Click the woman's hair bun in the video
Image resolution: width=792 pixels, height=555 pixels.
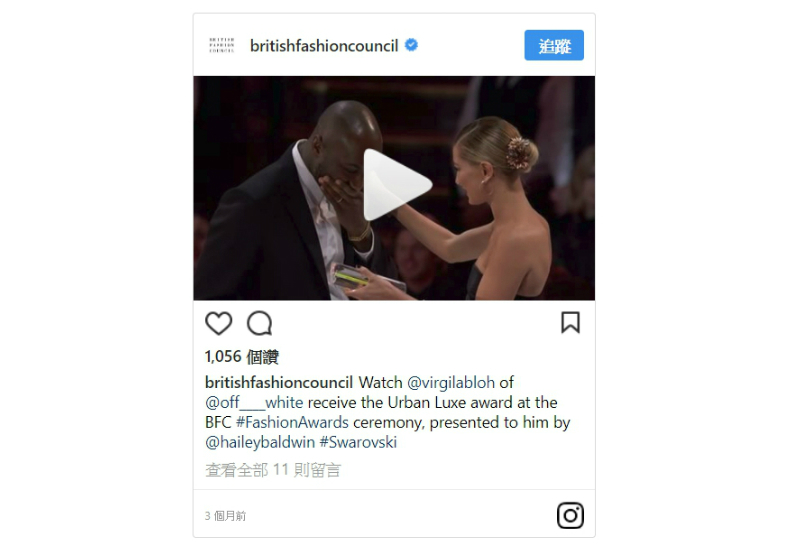[521, 153]
